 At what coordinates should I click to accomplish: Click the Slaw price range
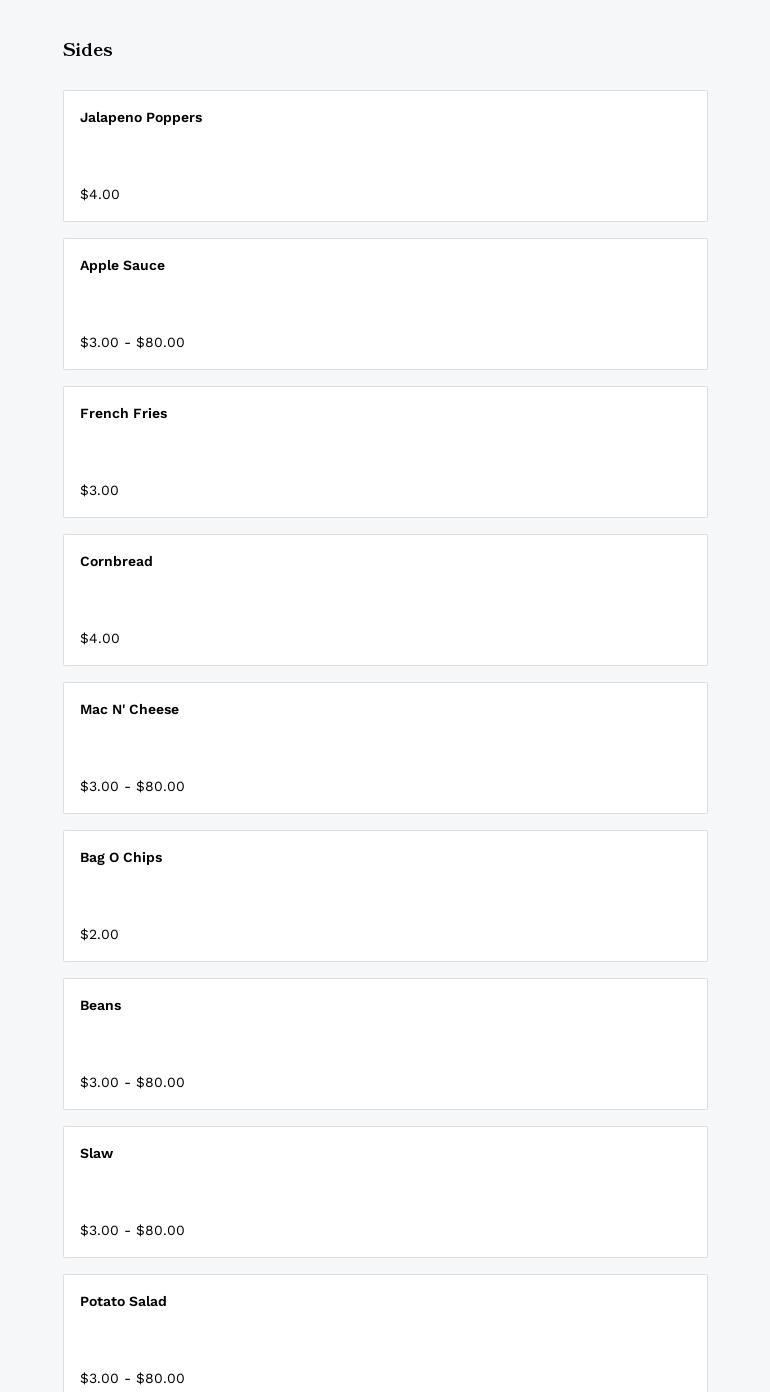pyautogui.click(x=132, y=1231)
